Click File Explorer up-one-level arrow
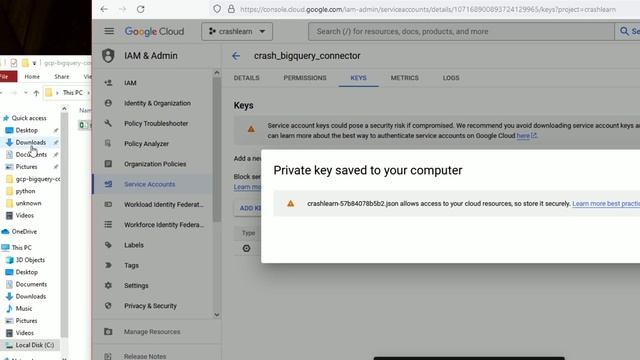Viewport: 640px width, 360px height. point(36,93)
